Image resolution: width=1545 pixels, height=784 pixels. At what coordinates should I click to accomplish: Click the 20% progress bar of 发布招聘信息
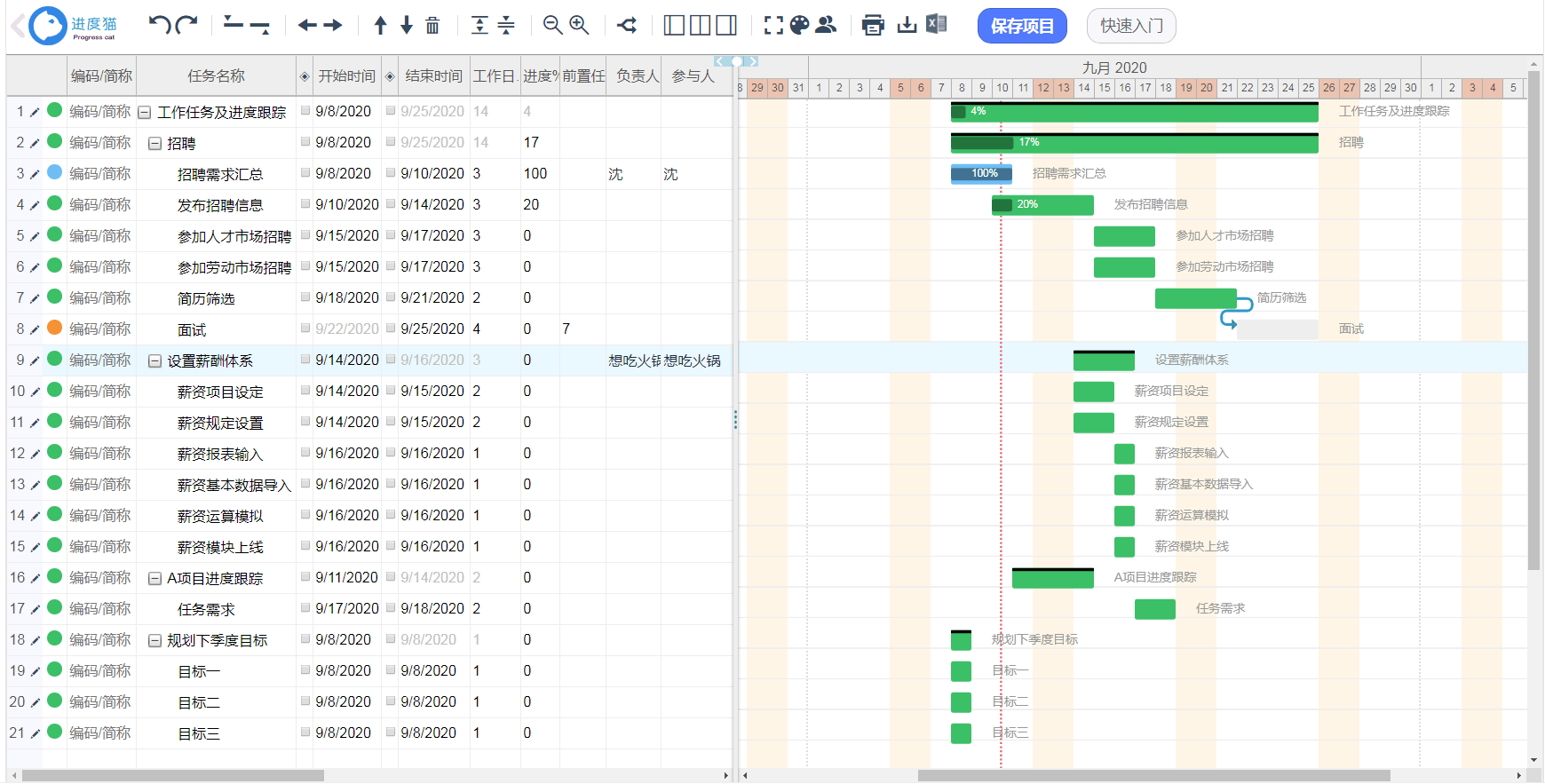(1042, 205)
